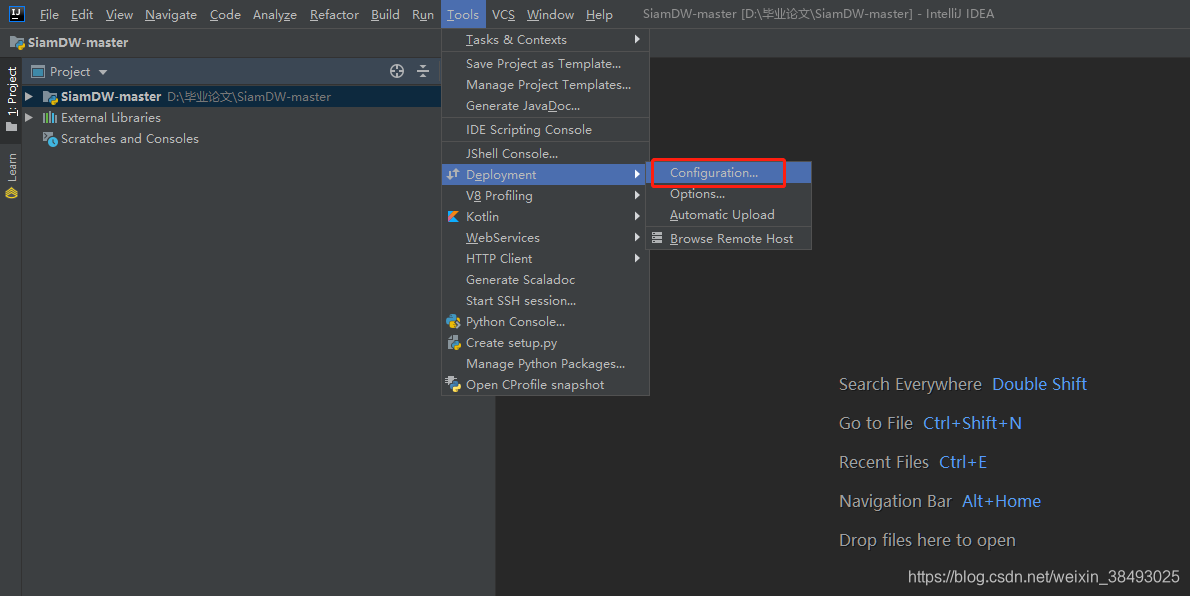Expand HTTP Client submenu arrow

(x=637, y=258)
